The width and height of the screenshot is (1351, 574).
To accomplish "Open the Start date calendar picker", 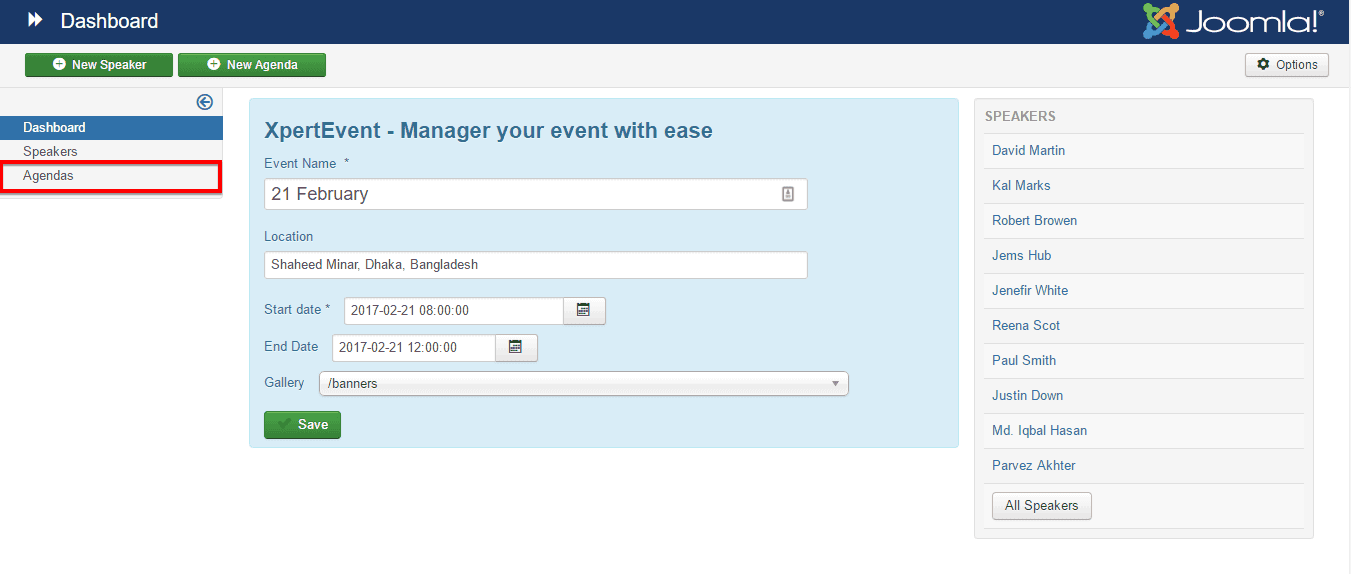I will [584, 311].
